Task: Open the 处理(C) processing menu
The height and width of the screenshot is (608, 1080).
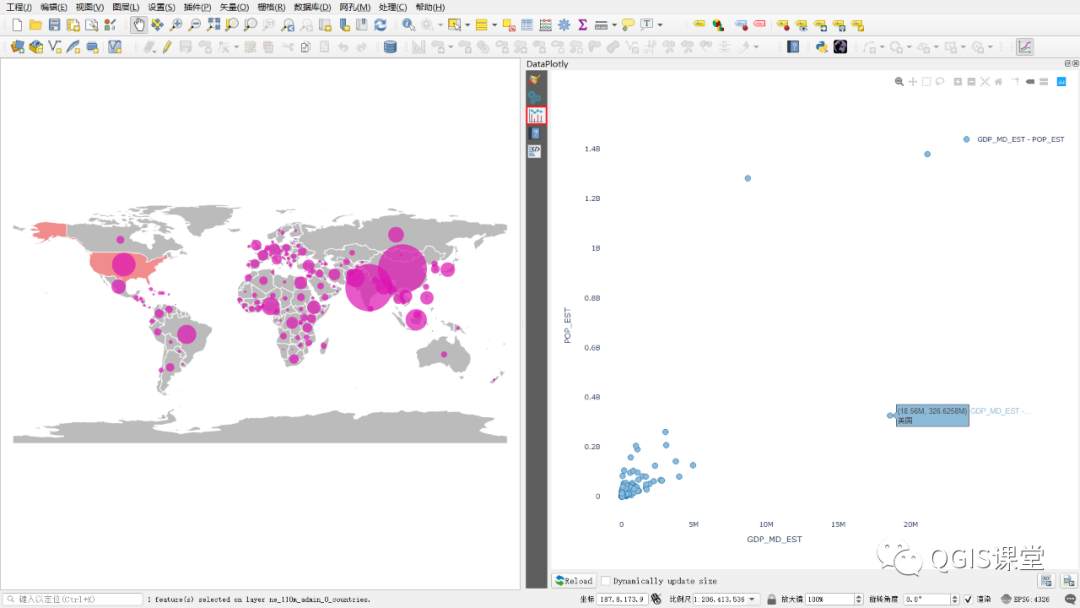Action: tap(393, 7)
